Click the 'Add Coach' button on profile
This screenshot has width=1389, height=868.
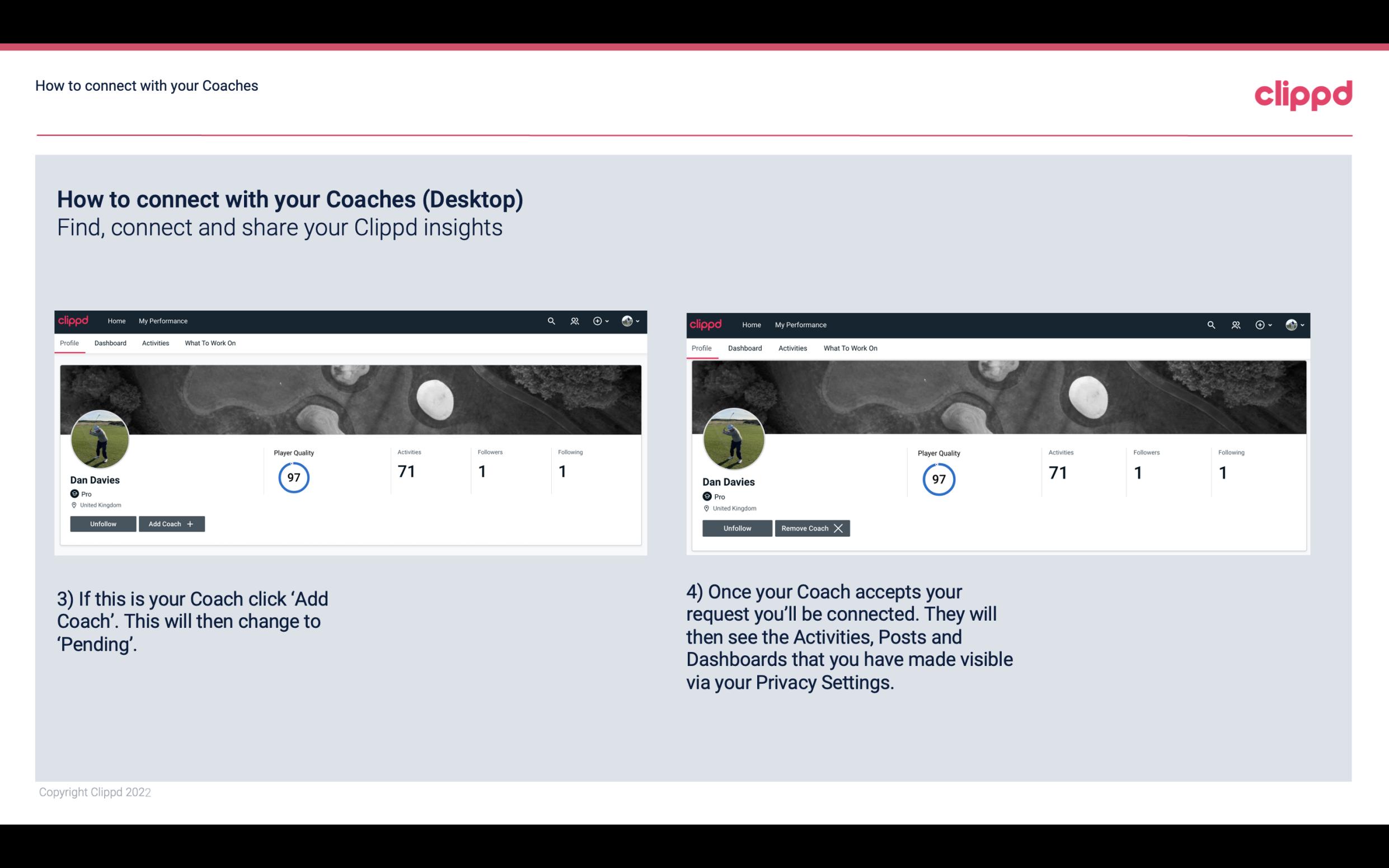tap(170, 523)
